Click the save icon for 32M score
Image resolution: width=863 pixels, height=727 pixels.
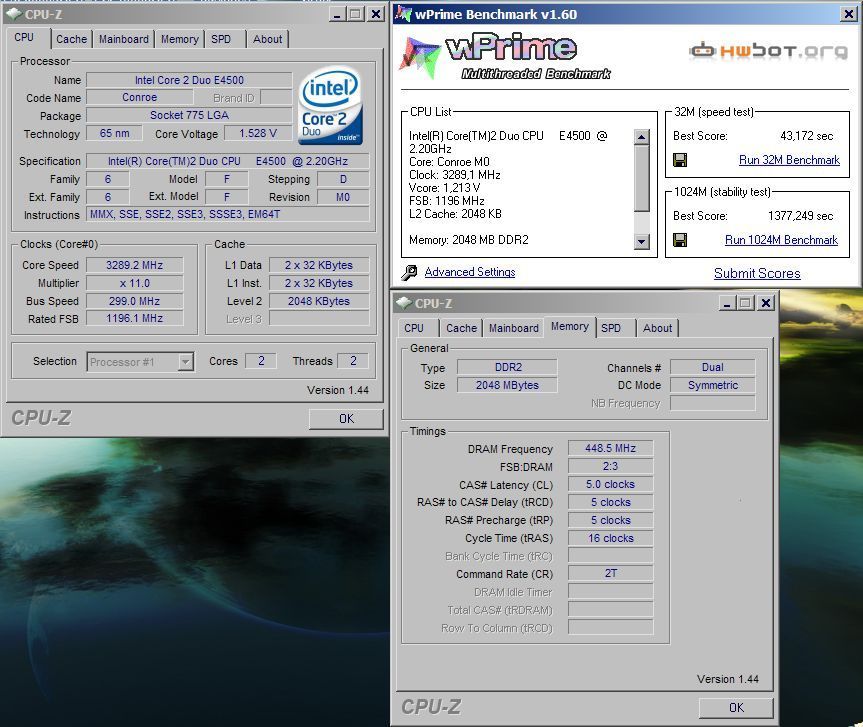pos(680,160)
